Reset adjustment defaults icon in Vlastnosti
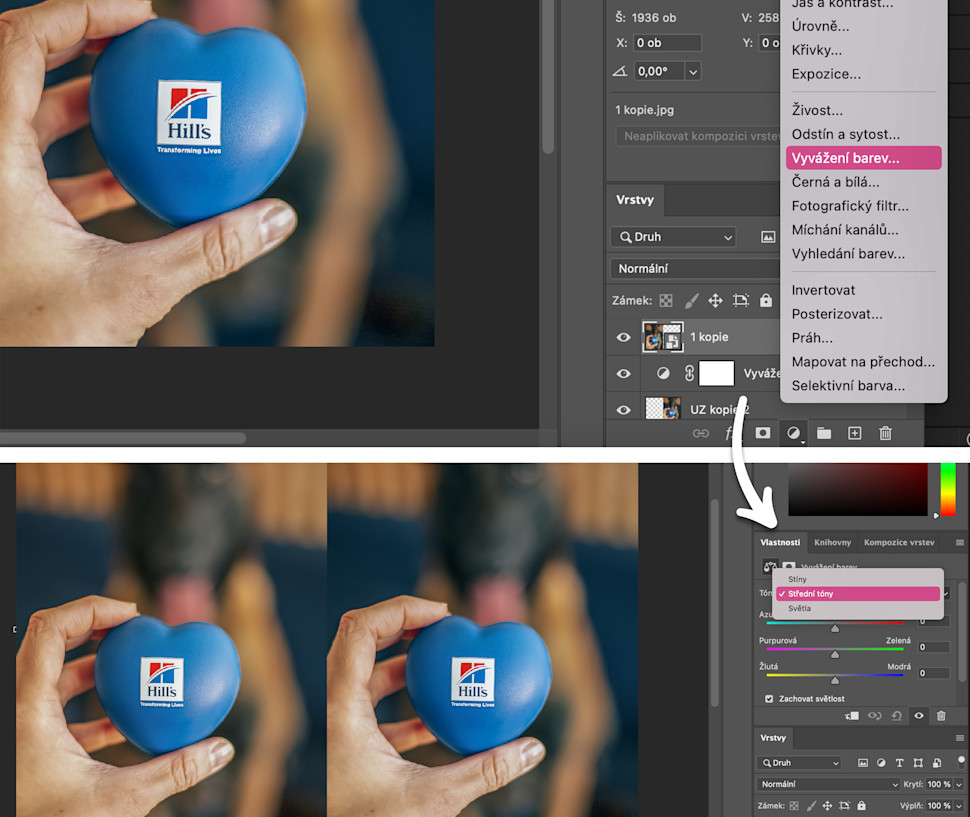This screenshot has height=817, width=970. click(x=896, y=716)
